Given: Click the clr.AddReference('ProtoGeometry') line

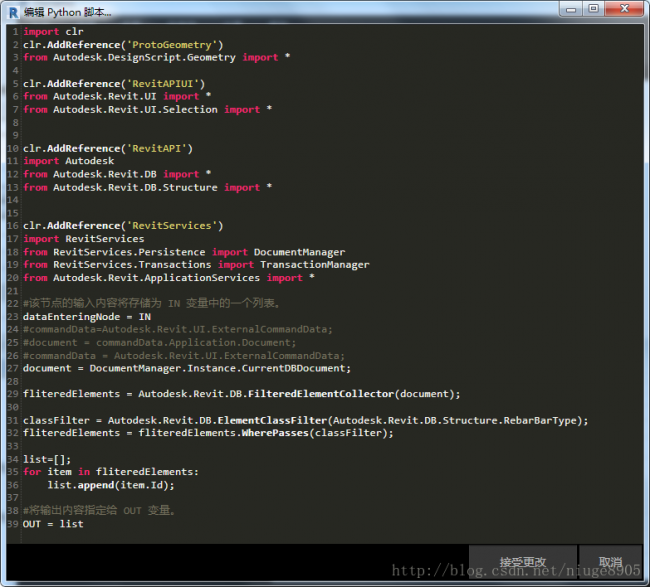Looking at the screenshot, I should (123, 44).
